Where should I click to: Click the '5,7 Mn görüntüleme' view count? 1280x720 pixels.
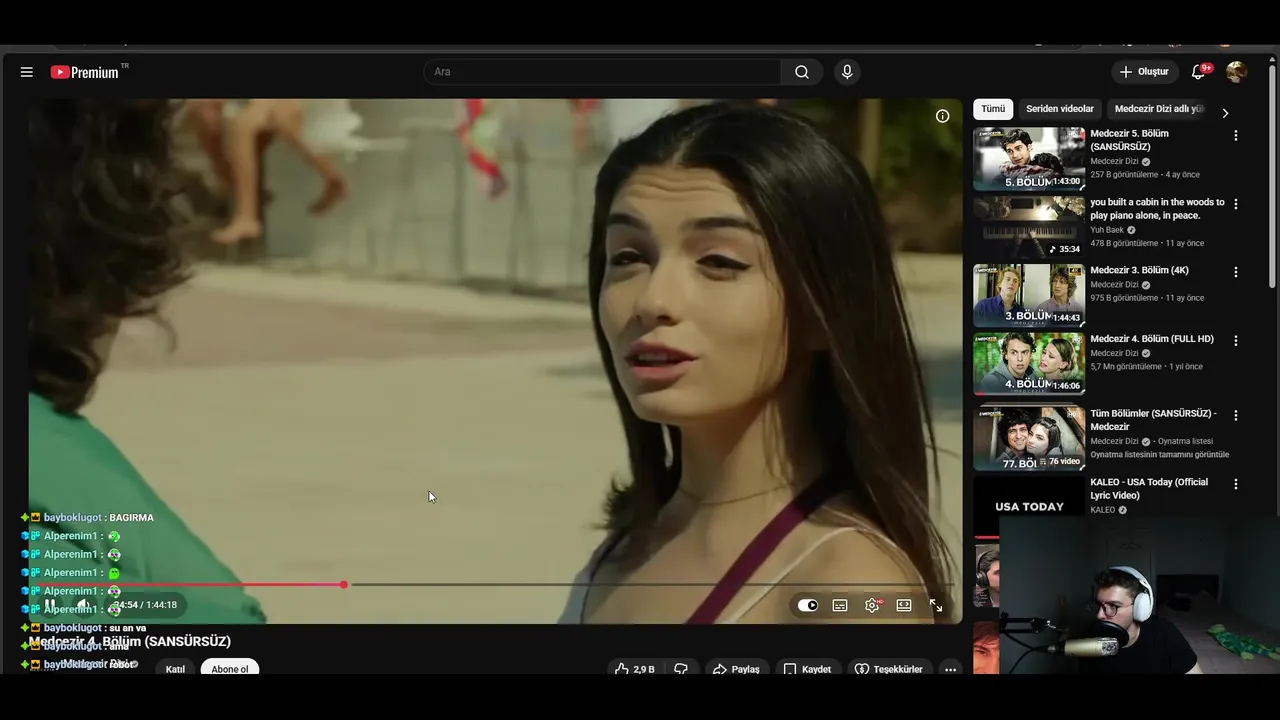[1127, 367]
